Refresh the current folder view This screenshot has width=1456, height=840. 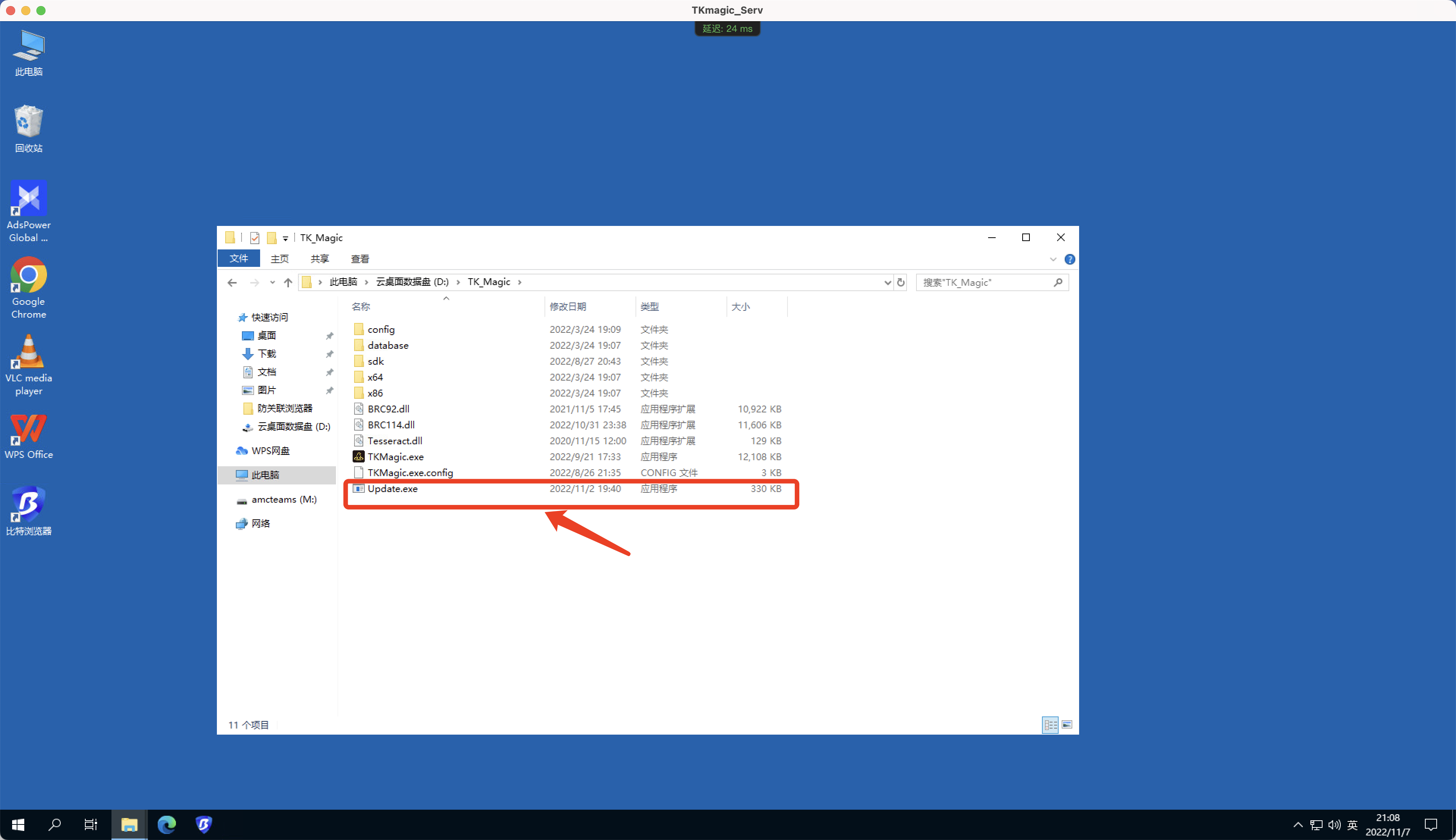[x=901, y=283]
